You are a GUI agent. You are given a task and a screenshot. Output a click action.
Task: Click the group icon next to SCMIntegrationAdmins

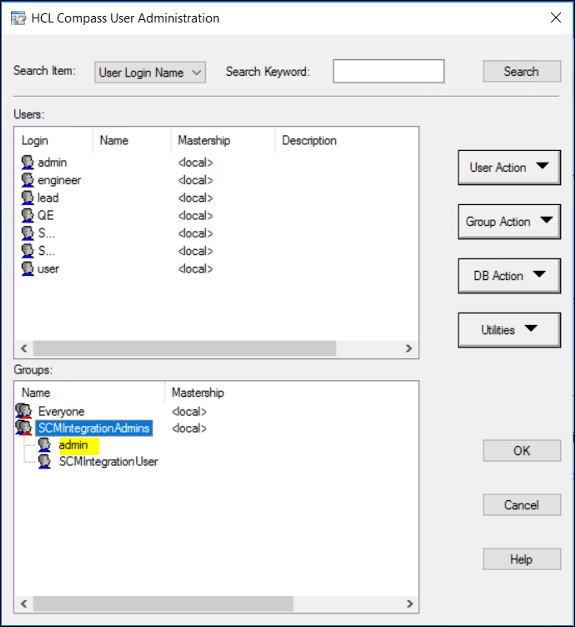[24, 428]
